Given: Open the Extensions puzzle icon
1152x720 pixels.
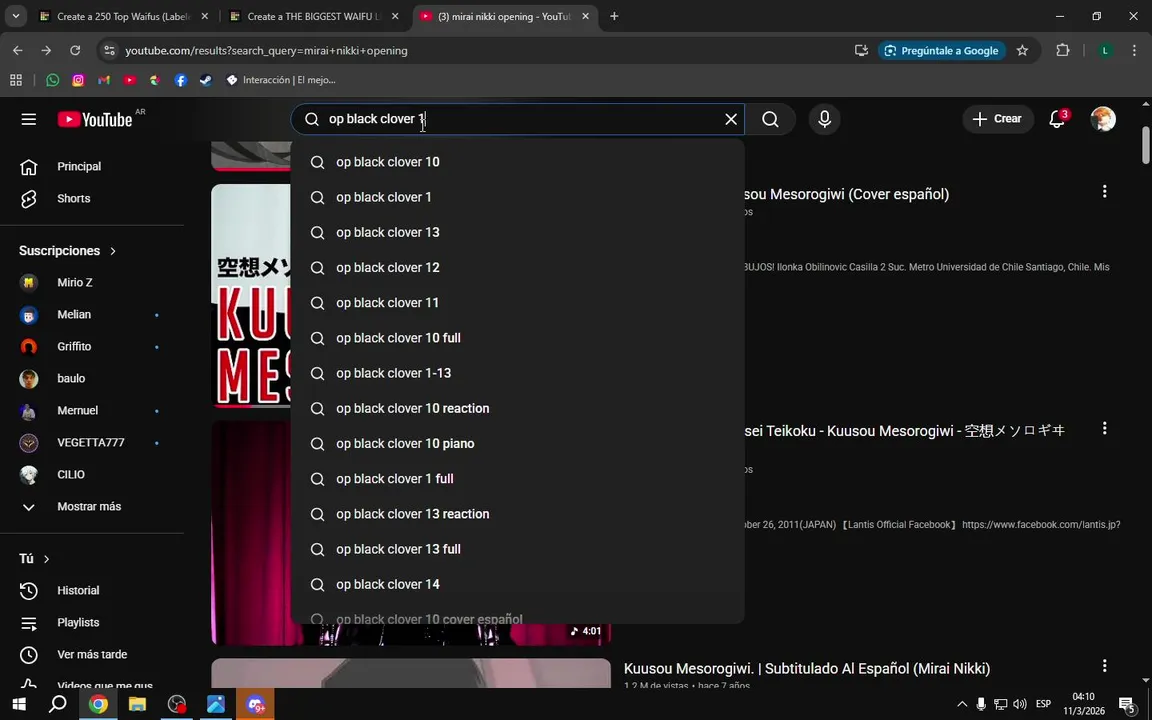Looking at the screenshot, I should click(1062, 51).
